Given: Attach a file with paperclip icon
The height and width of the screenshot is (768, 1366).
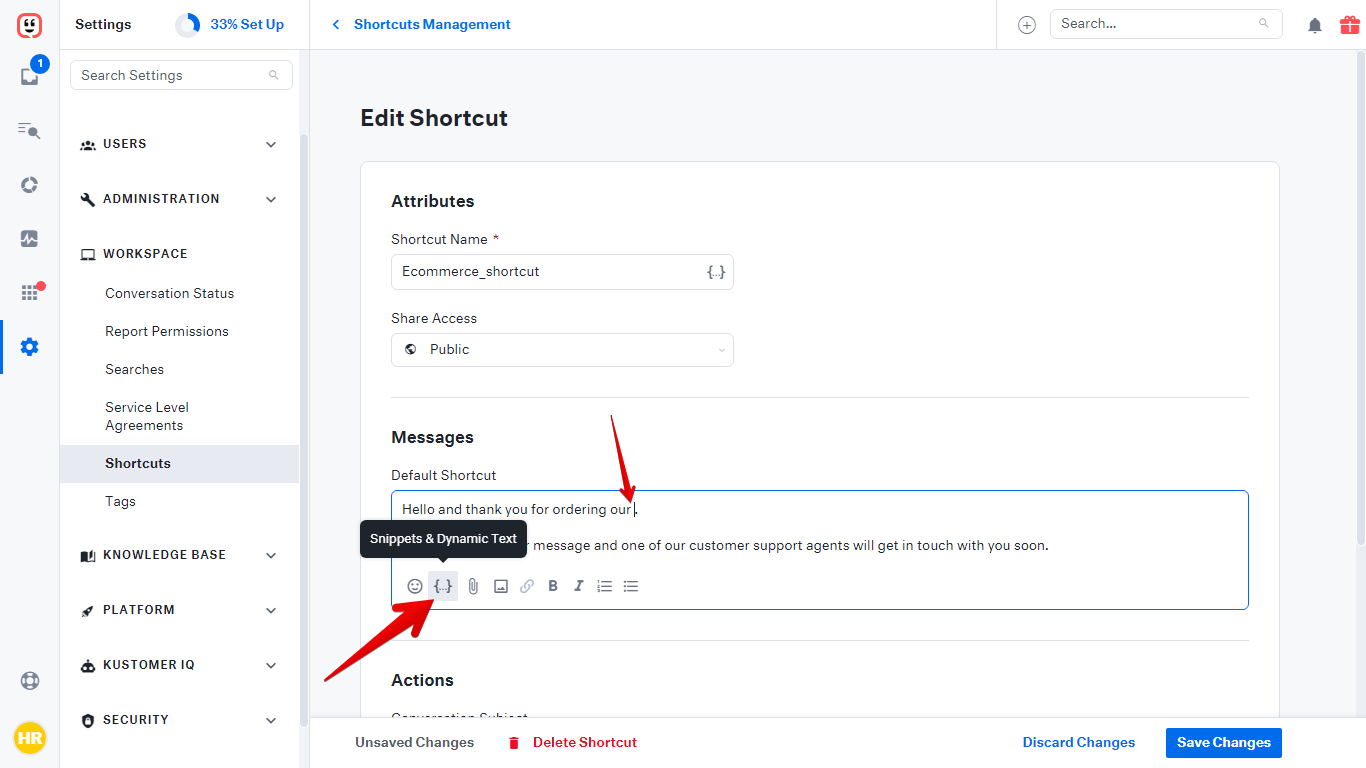Looking at the screenshot, I should (473, 586).
